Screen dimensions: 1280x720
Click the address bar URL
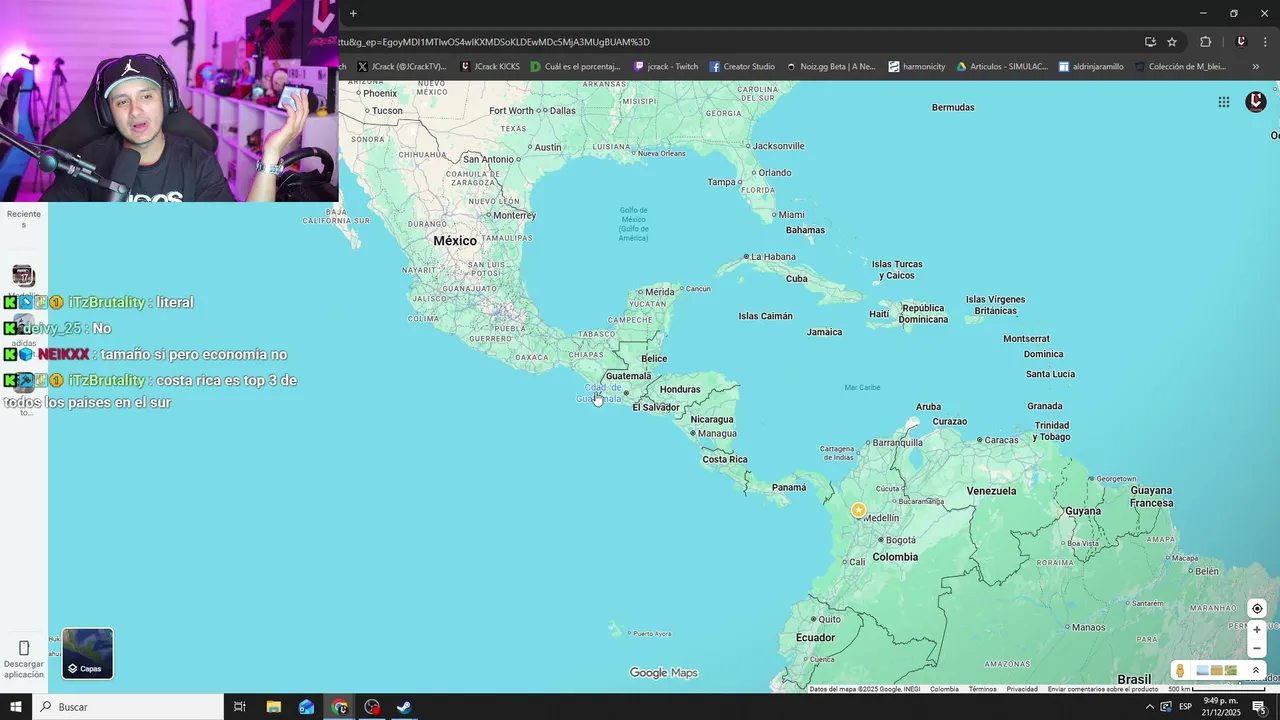(495, 42)
